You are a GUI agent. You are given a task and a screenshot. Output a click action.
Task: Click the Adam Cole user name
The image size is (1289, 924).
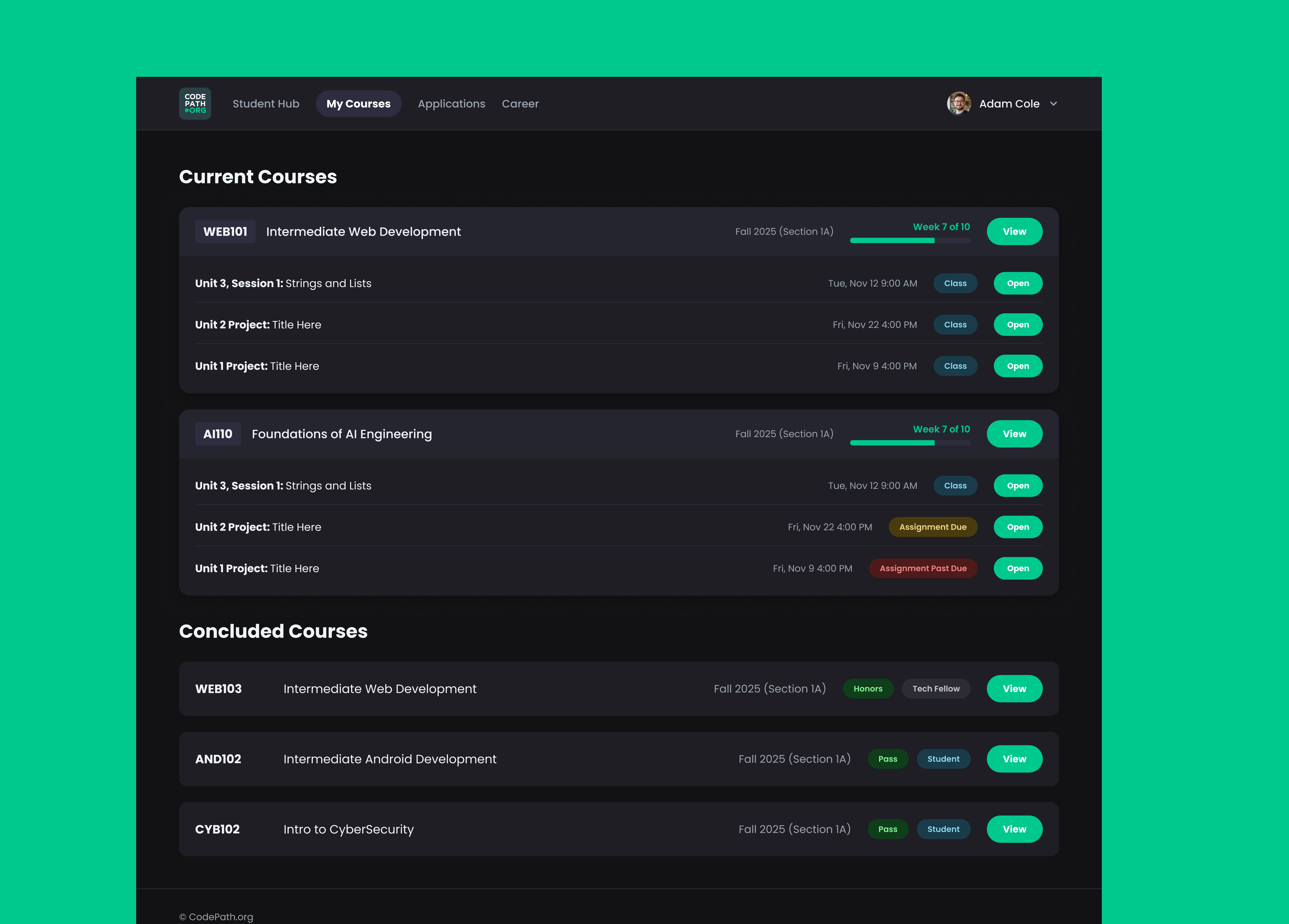coord(1009,104)
